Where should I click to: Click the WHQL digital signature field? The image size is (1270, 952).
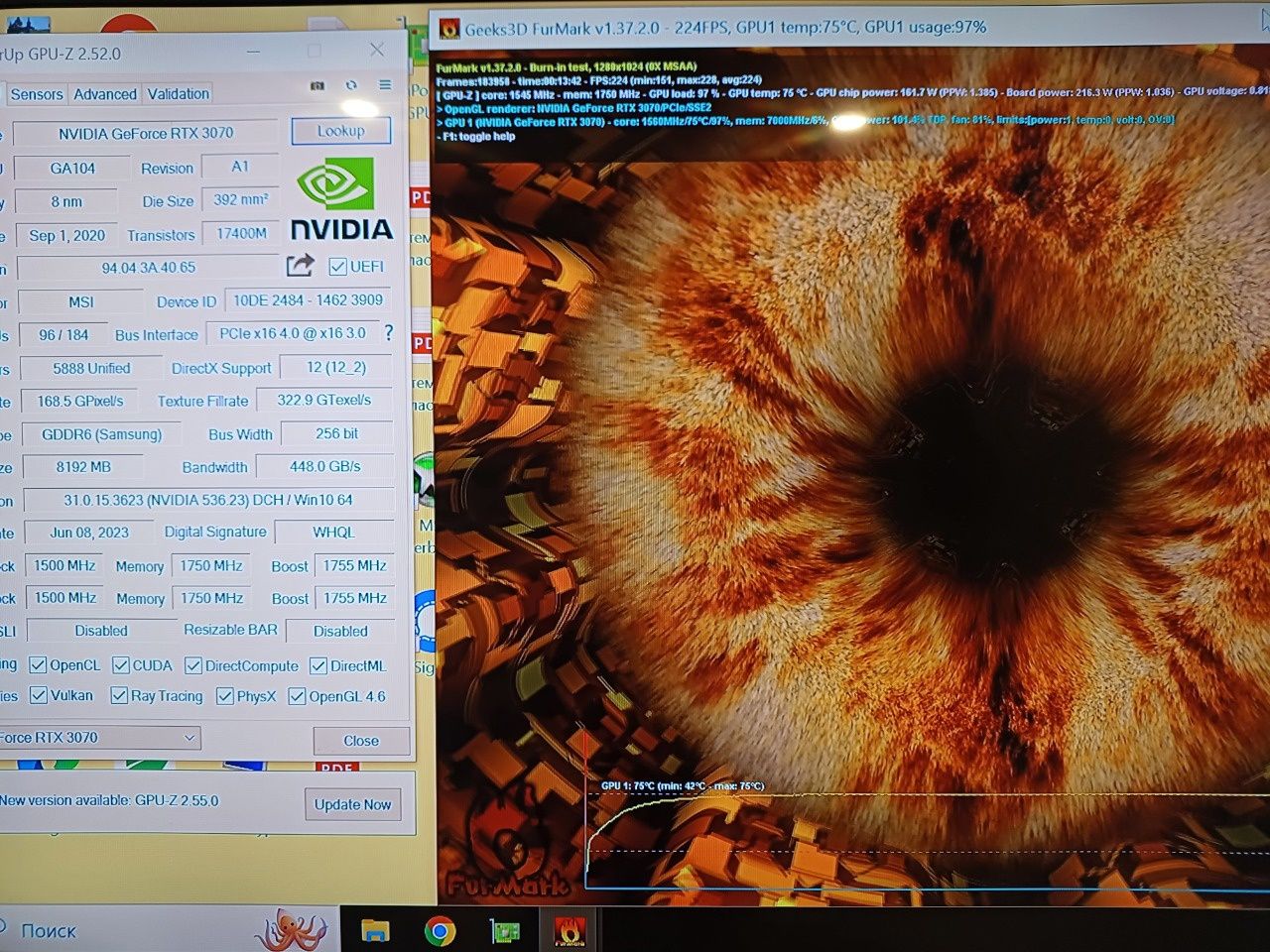333,533
